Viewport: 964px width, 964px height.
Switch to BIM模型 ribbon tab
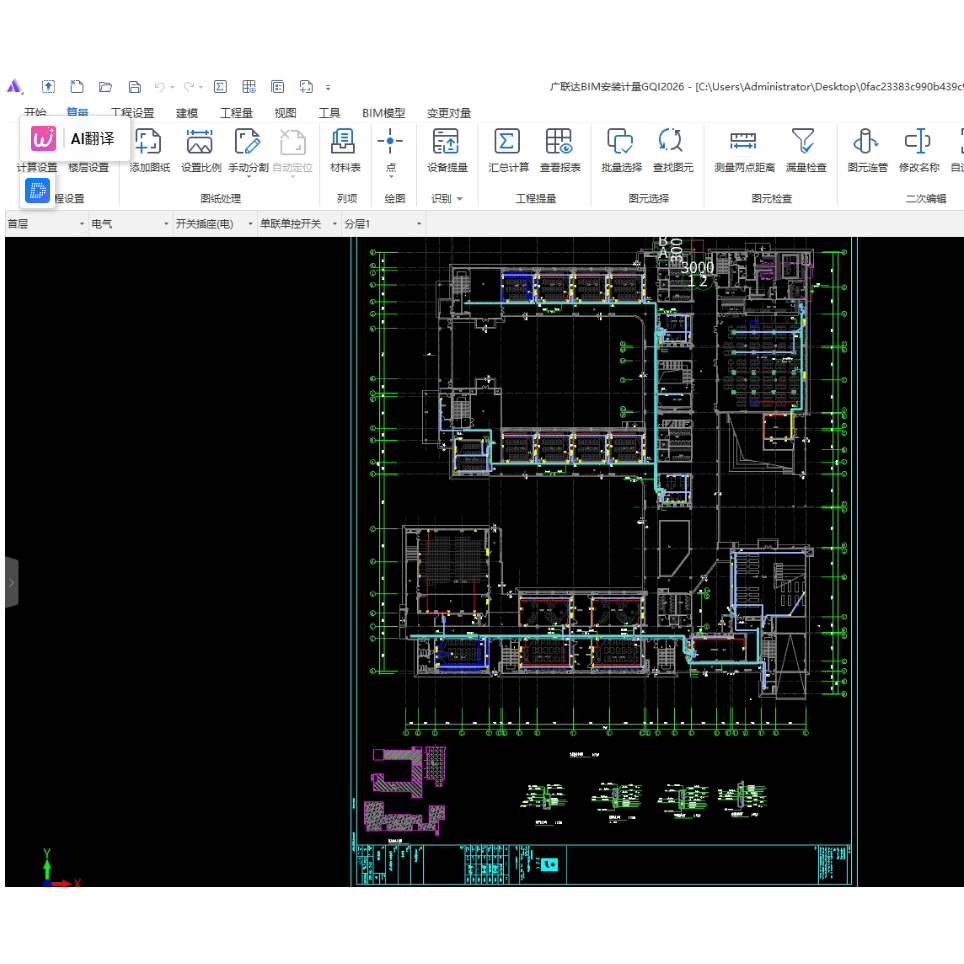[x=384, y=113]
